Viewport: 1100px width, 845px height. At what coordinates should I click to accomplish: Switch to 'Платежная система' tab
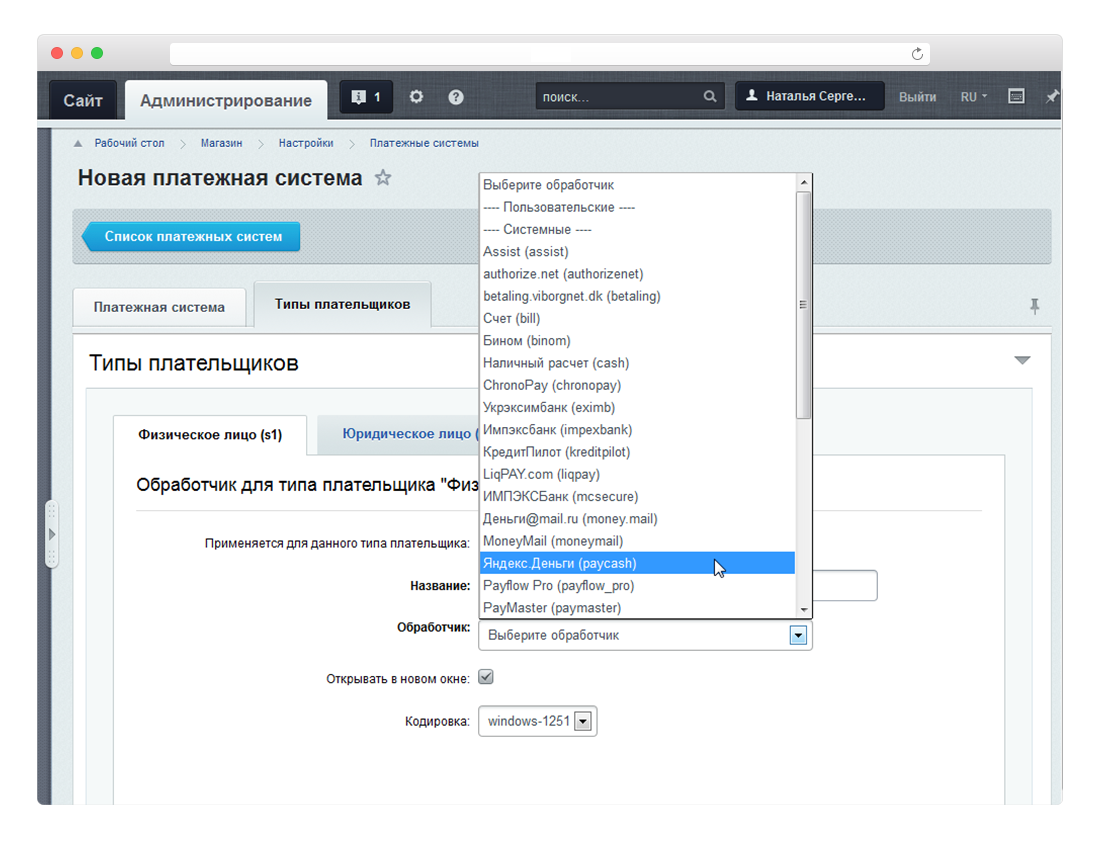coord(159,307)
